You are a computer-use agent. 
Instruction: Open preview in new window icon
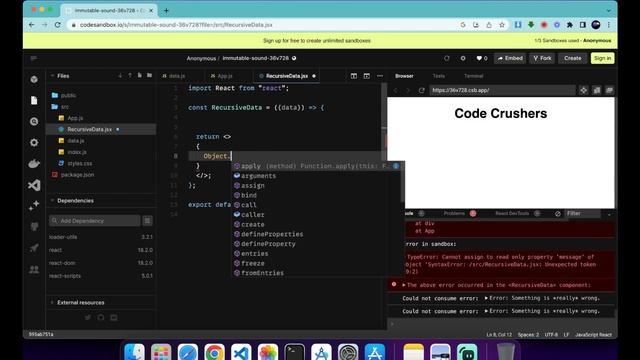point(609,90)
